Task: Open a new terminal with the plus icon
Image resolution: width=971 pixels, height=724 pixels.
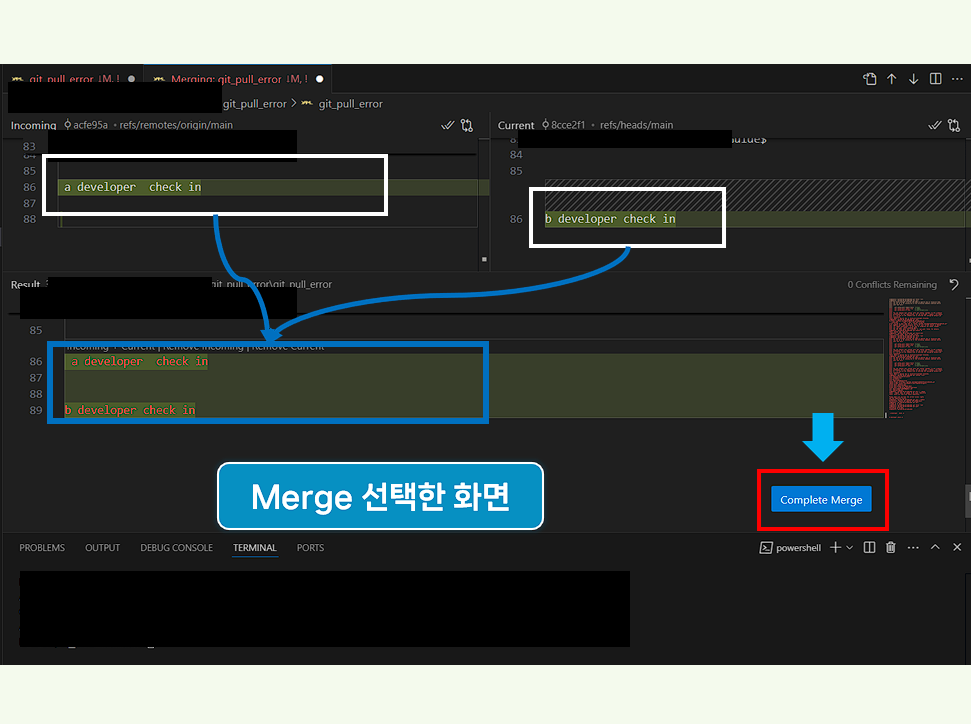Action: (835, 547)
